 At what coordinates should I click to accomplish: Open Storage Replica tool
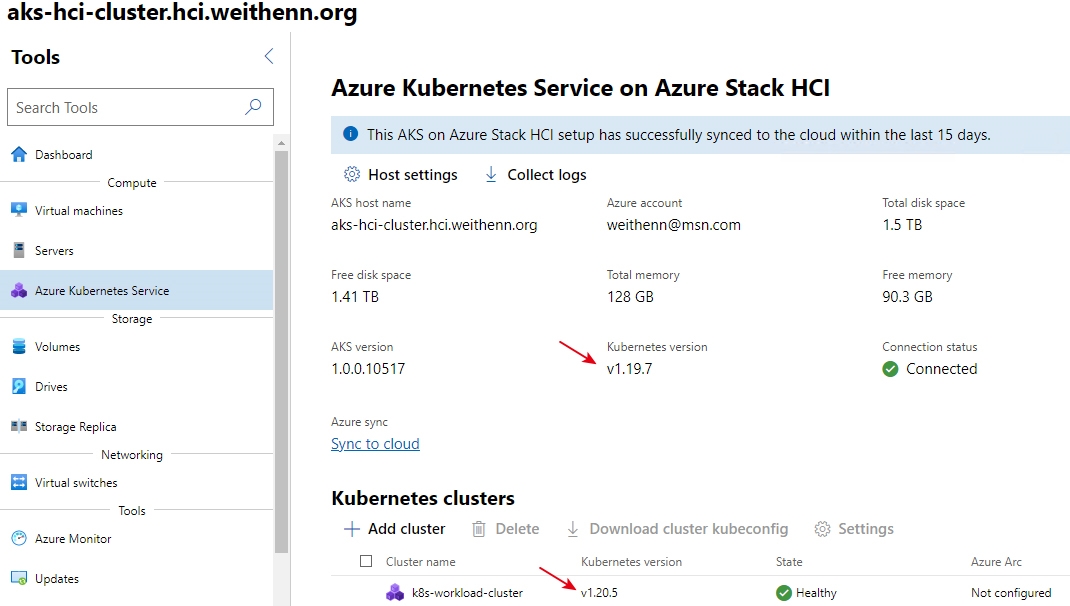(x=136, y=427)
